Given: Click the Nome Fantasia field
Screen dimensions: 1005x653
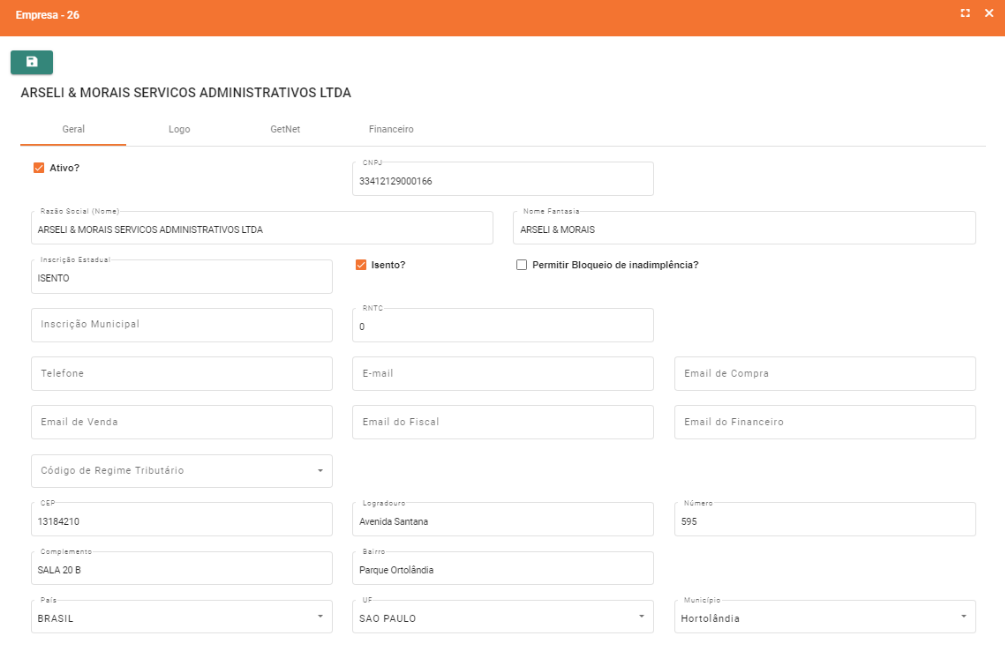Looking at the screenshot, I should coord(744,229).
